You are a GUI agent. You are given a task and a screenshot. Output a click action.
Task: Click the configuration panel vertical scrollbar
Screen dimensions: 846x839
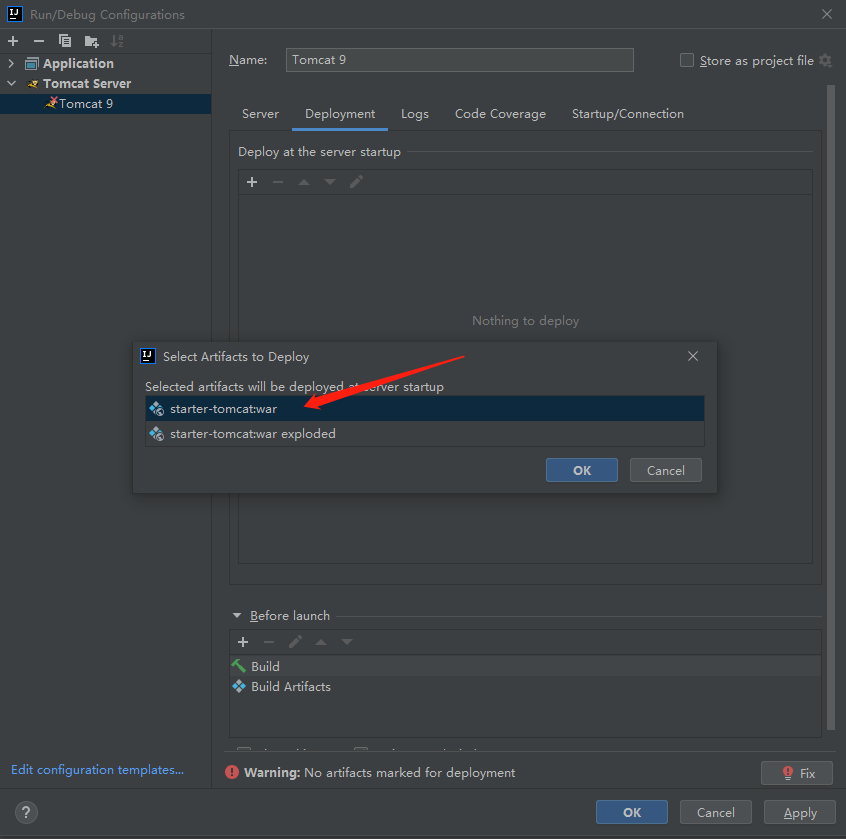(x=831, y=407)
